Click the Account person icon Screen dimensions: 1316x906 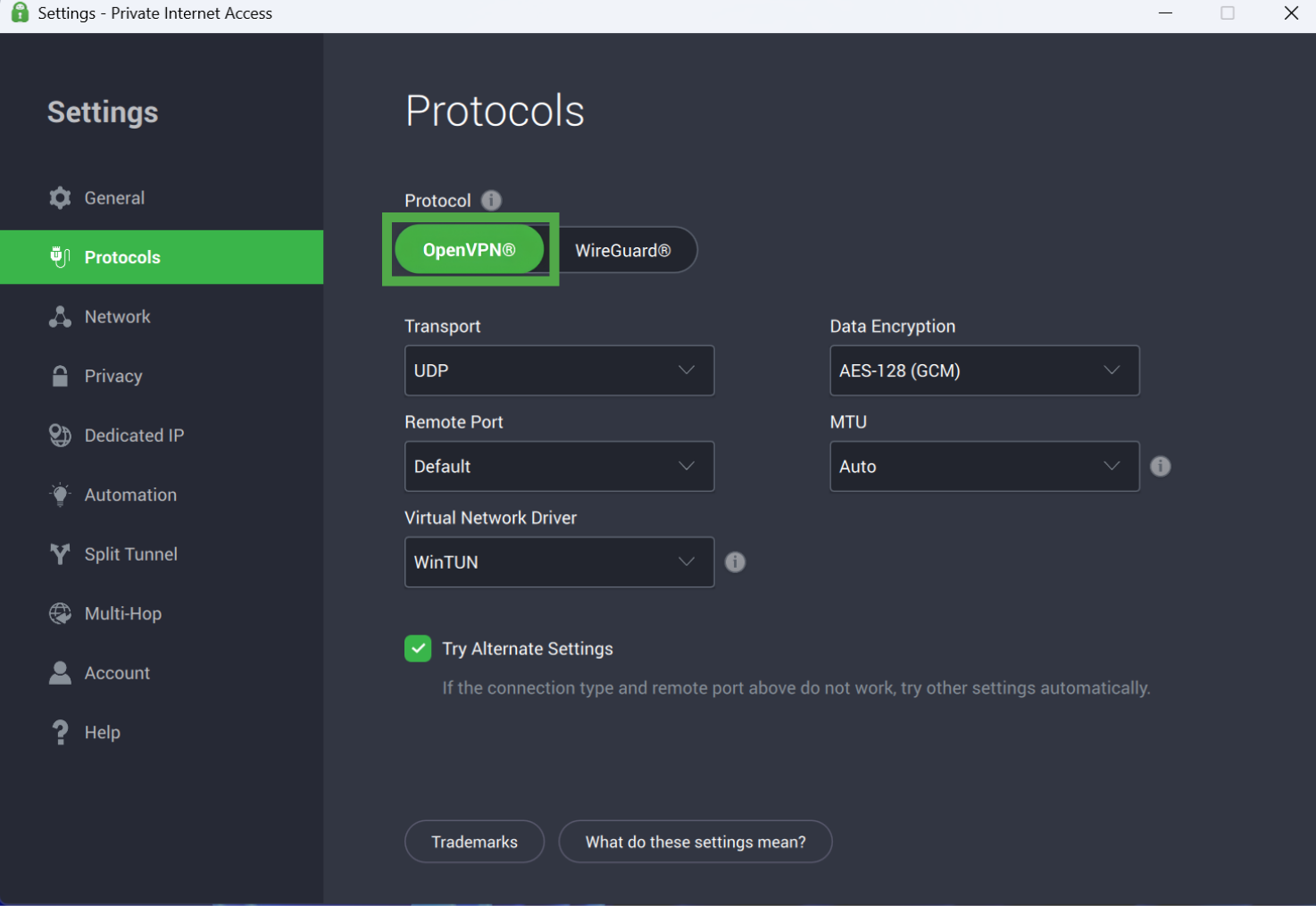[x=60, y=673]
